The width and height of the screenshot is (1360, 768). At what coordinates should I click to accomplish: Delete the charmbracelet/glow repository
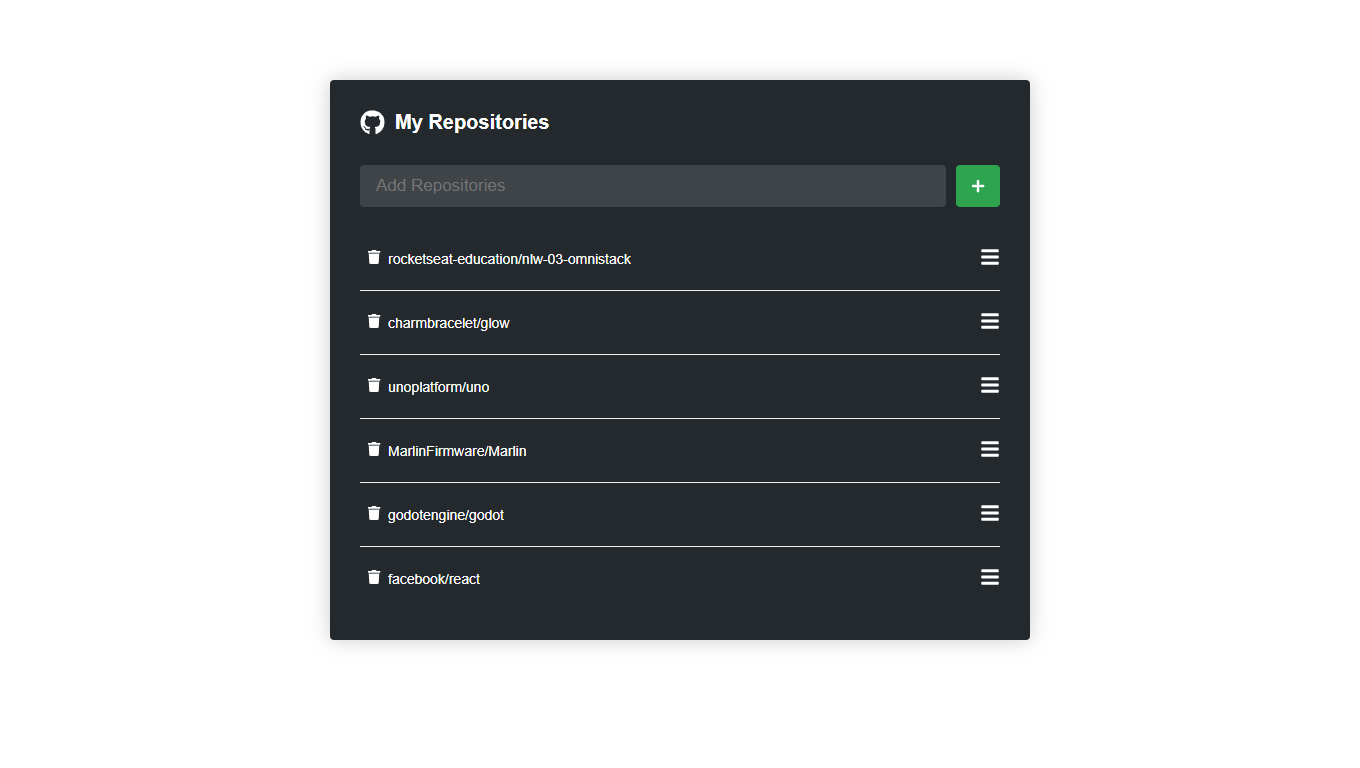[374, 321]
